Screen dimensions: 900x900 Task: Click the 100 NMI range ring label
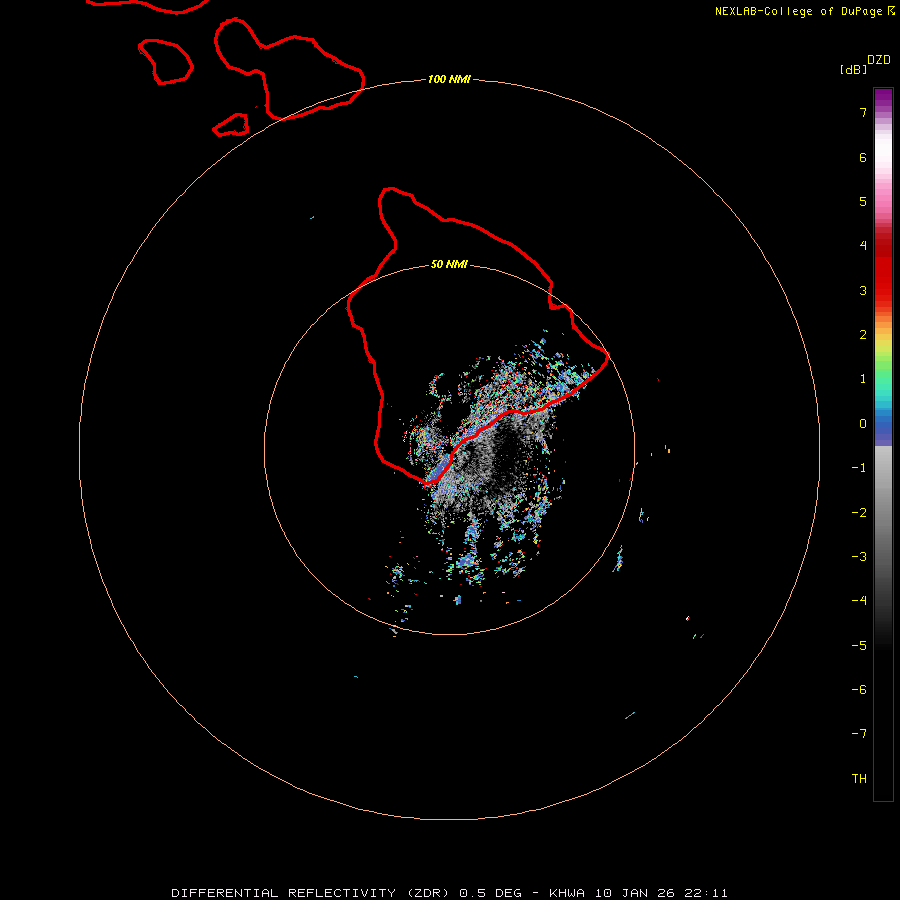[x=449, y=79]
